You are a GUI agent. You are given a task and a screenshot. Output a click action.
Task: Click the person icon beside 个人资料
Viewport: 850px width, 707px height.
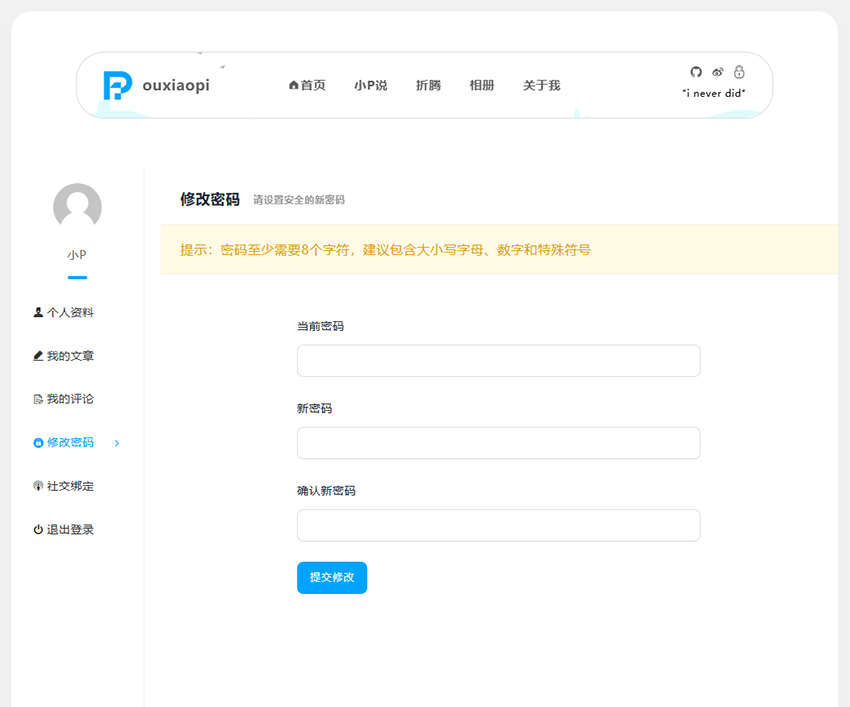click(x=38, y=313)
